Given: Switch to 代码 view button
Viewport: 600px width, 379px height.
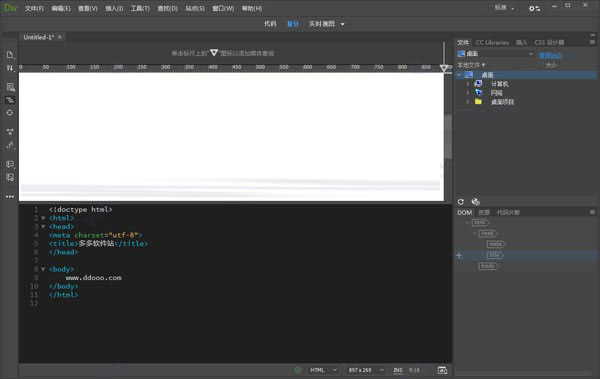Looking at the screenshot, I should click(x=270, y=24).
